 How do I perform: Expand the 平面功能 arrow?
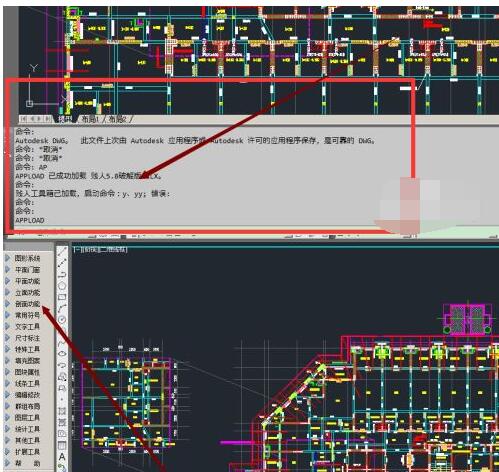(8, 281)
